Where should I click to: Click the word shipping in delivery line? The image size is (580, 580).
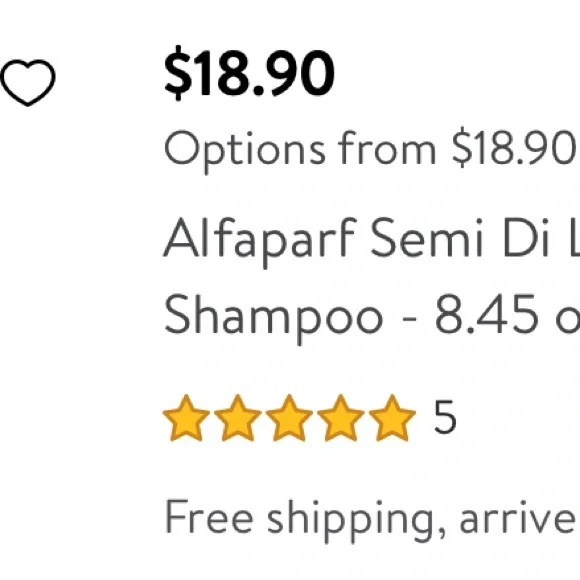pyautogui.click(x=351, y=519)
